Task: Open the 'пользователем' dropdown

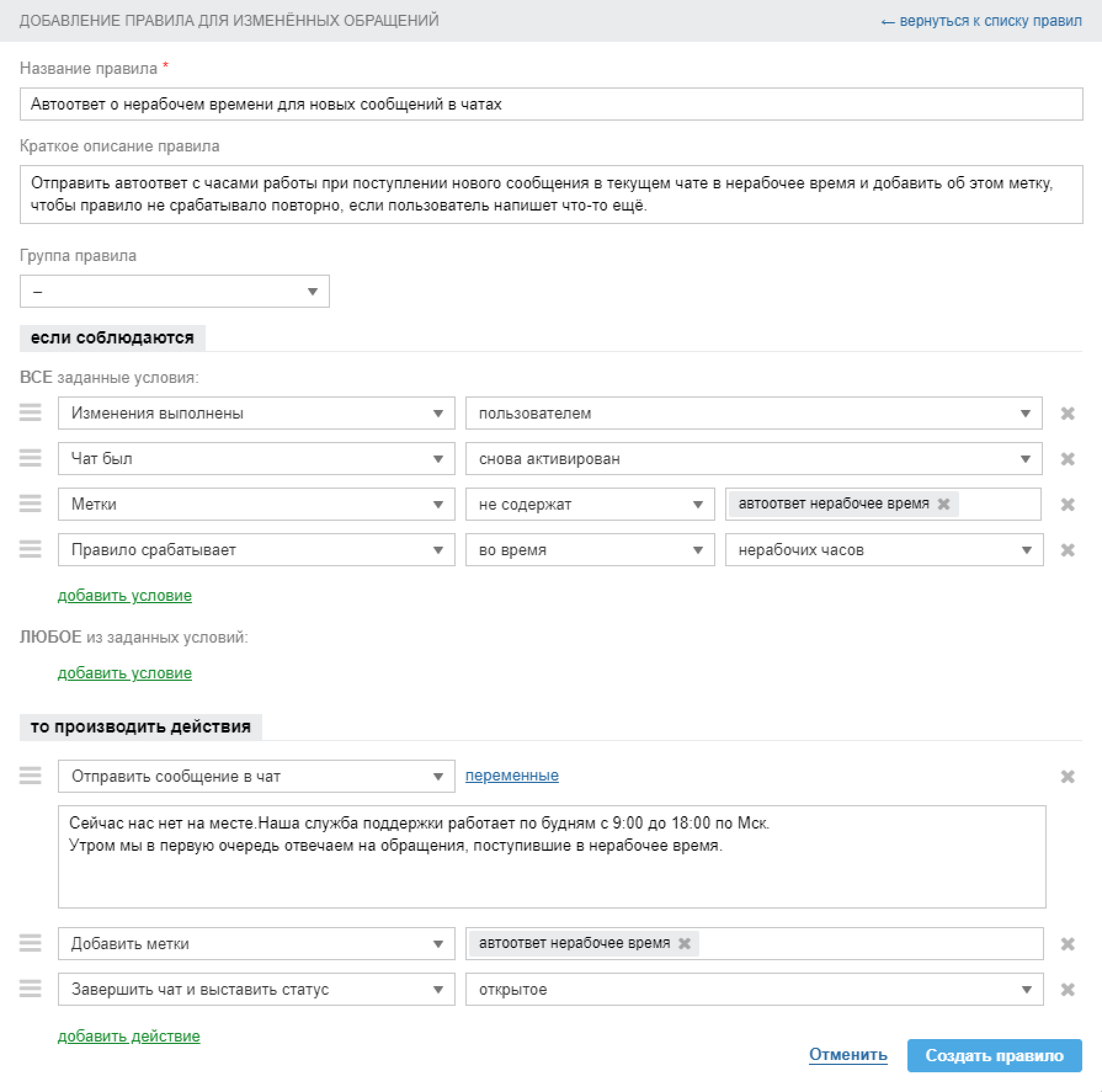Action: click(x=754, y=413)
